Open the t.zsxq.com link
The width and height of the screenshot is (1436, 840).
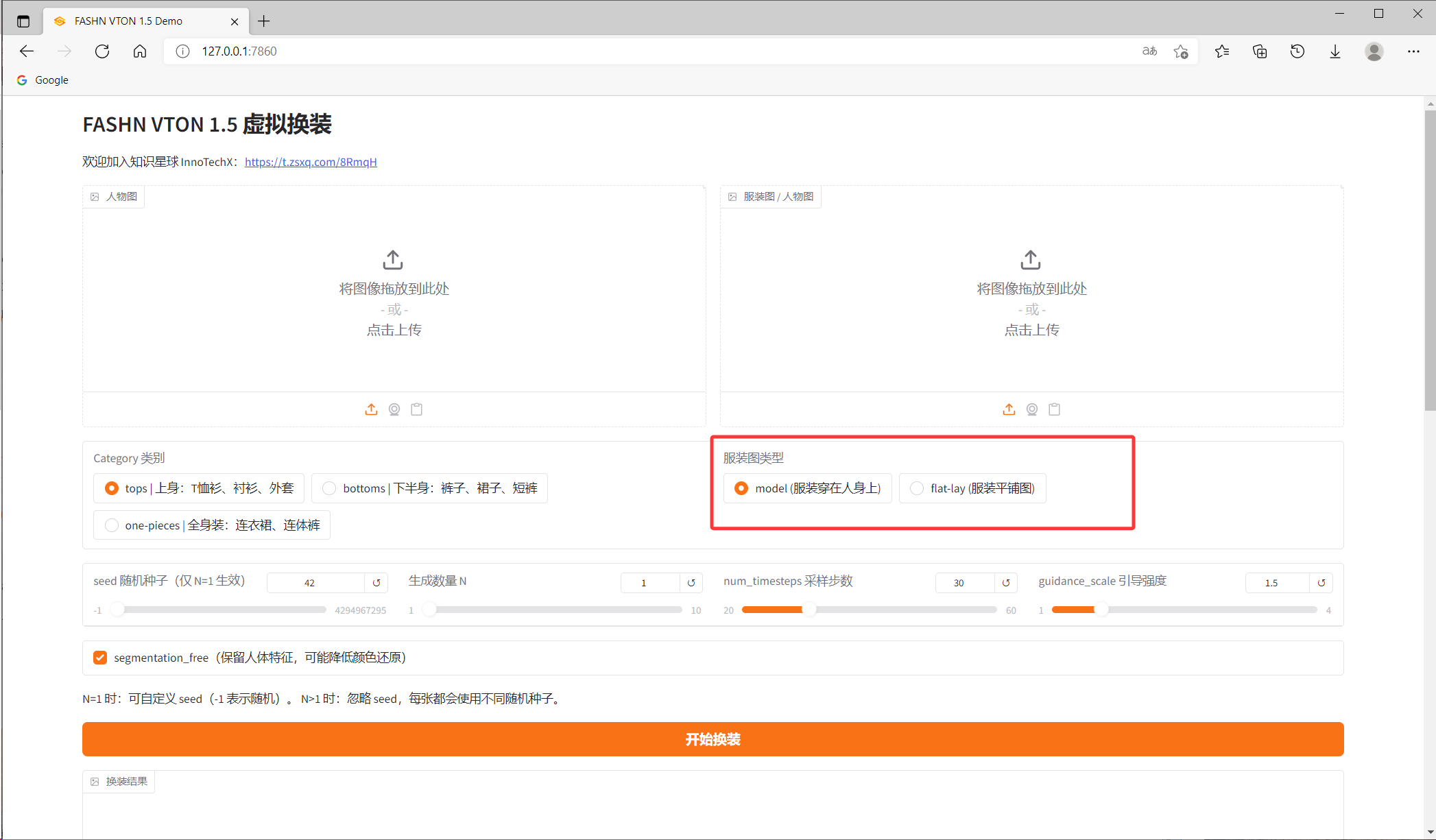coord(311,162)
